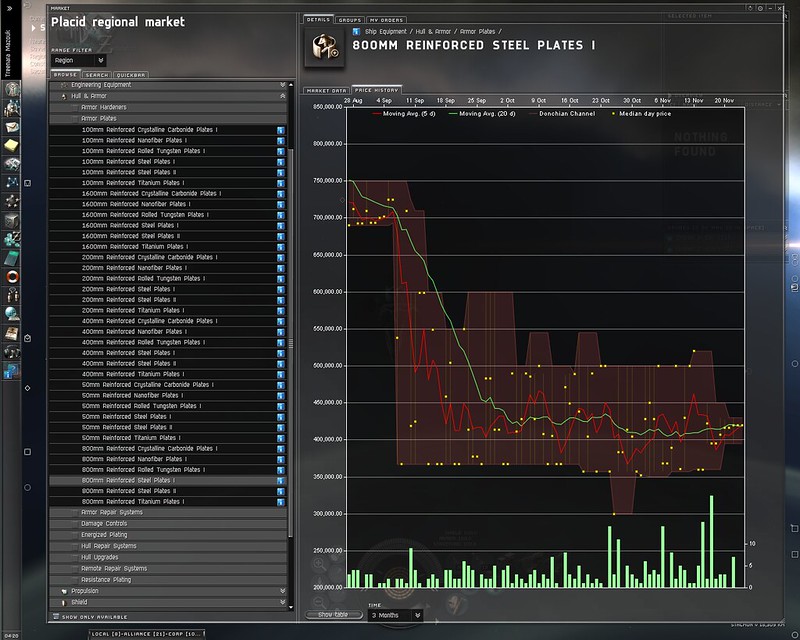This screenshot has width=800, height=640.
Task: Show info for 200mm Reinforced Rolled Tungsten Plates I
Action: (281, 279)
